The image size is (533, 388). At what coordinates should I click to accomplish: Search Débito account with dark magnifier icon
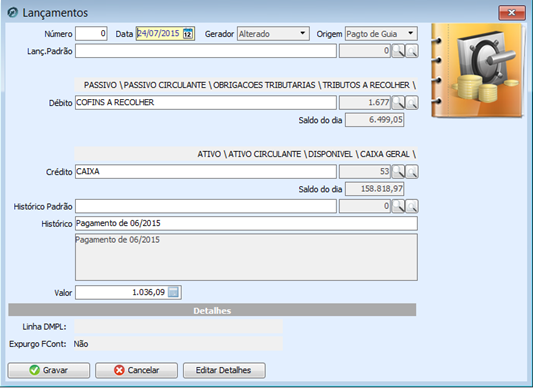pyautogui.click(x=398, y=102)
